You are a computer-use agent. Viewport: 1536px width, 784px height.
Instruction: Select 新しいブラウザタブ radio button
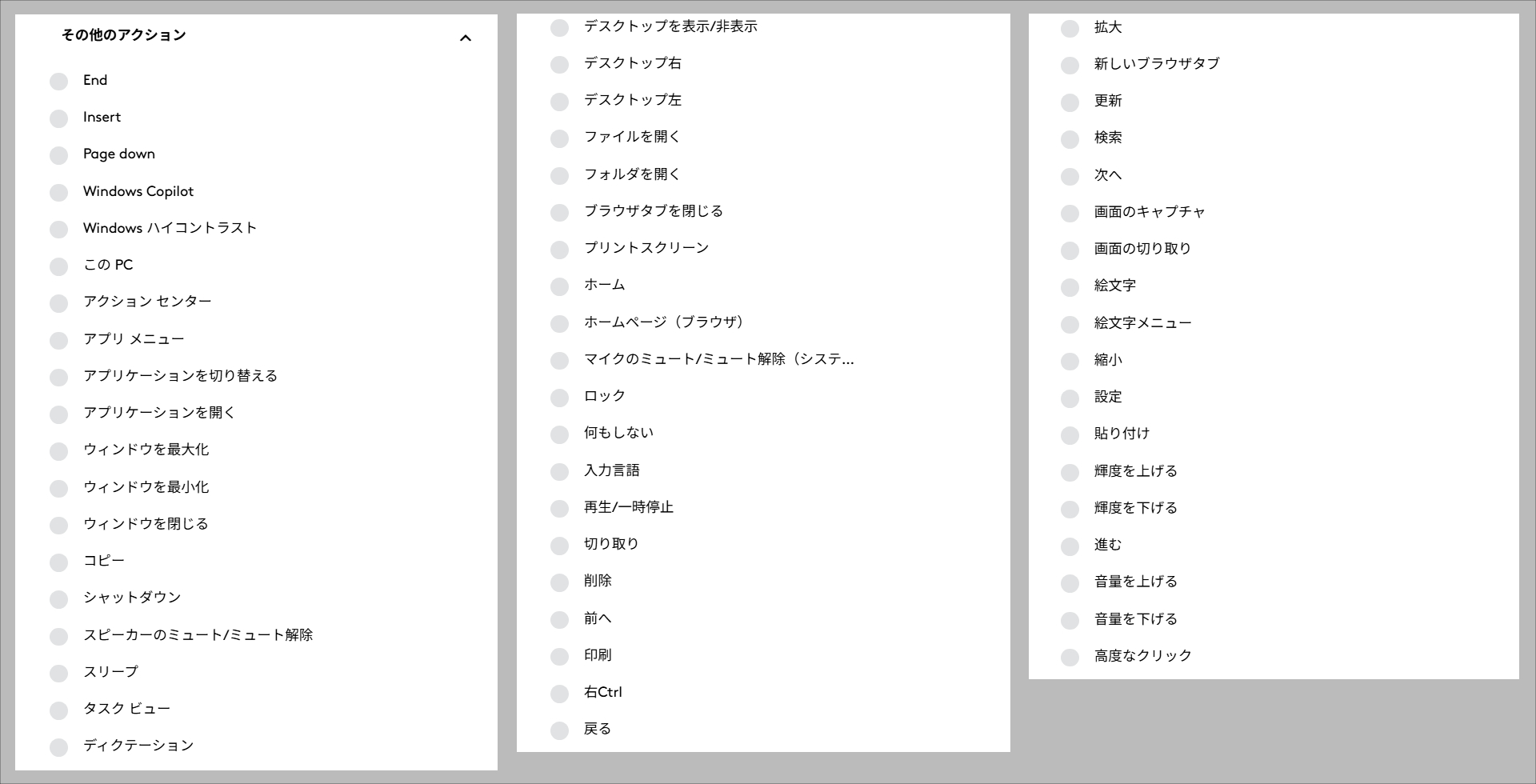[1070, 65]
